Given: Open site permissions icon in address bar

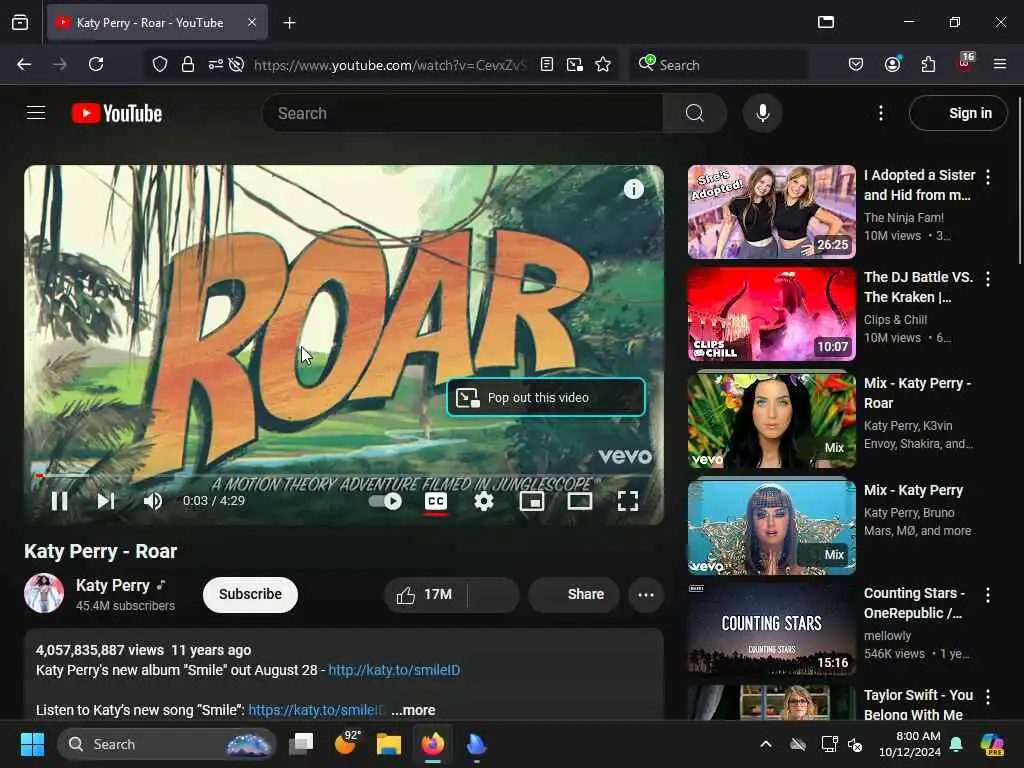Looking at the screenshot, I should 216,64.
